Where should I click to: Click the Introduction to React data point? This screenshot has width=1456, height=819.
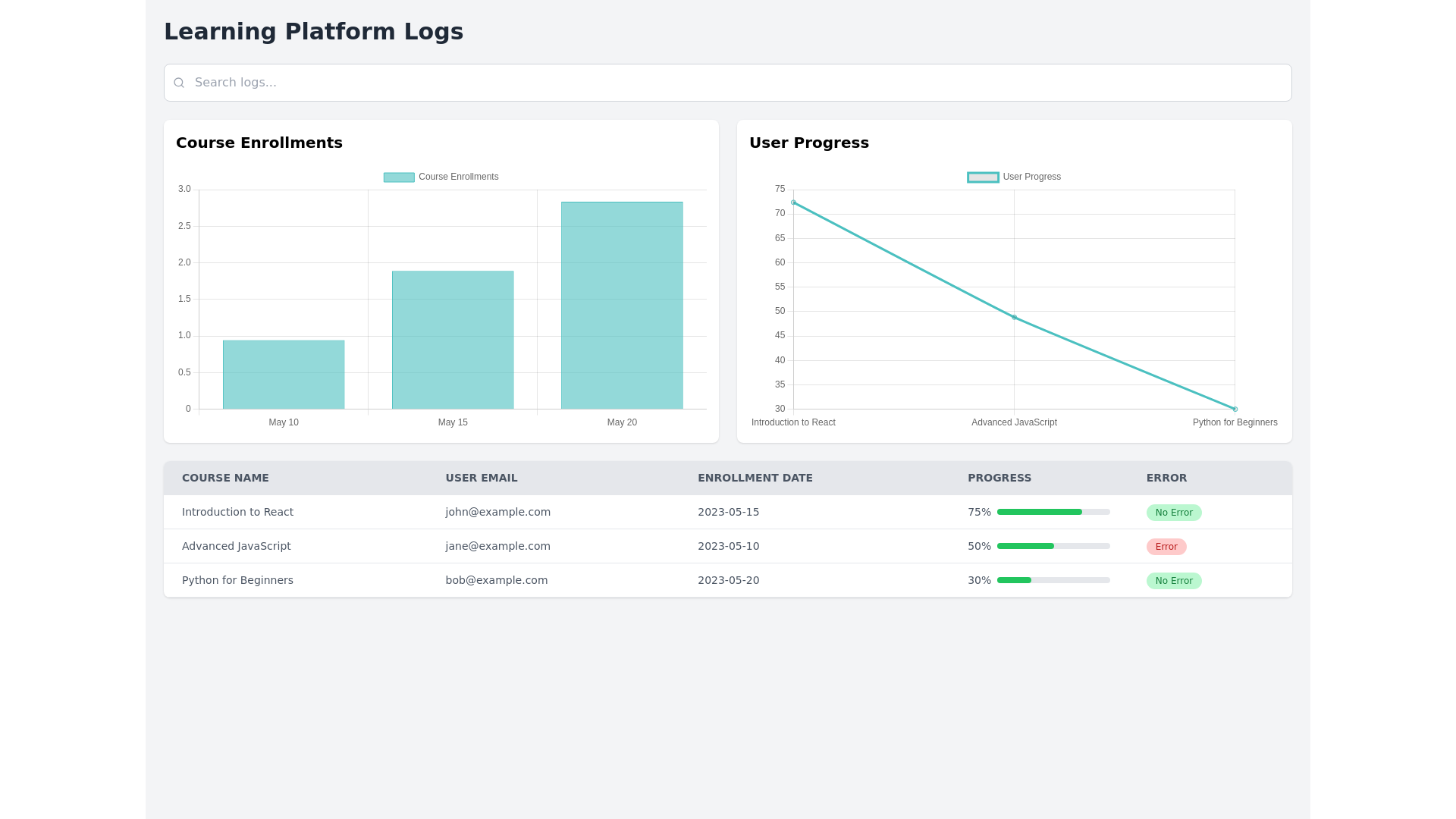[x=793, y=202]
